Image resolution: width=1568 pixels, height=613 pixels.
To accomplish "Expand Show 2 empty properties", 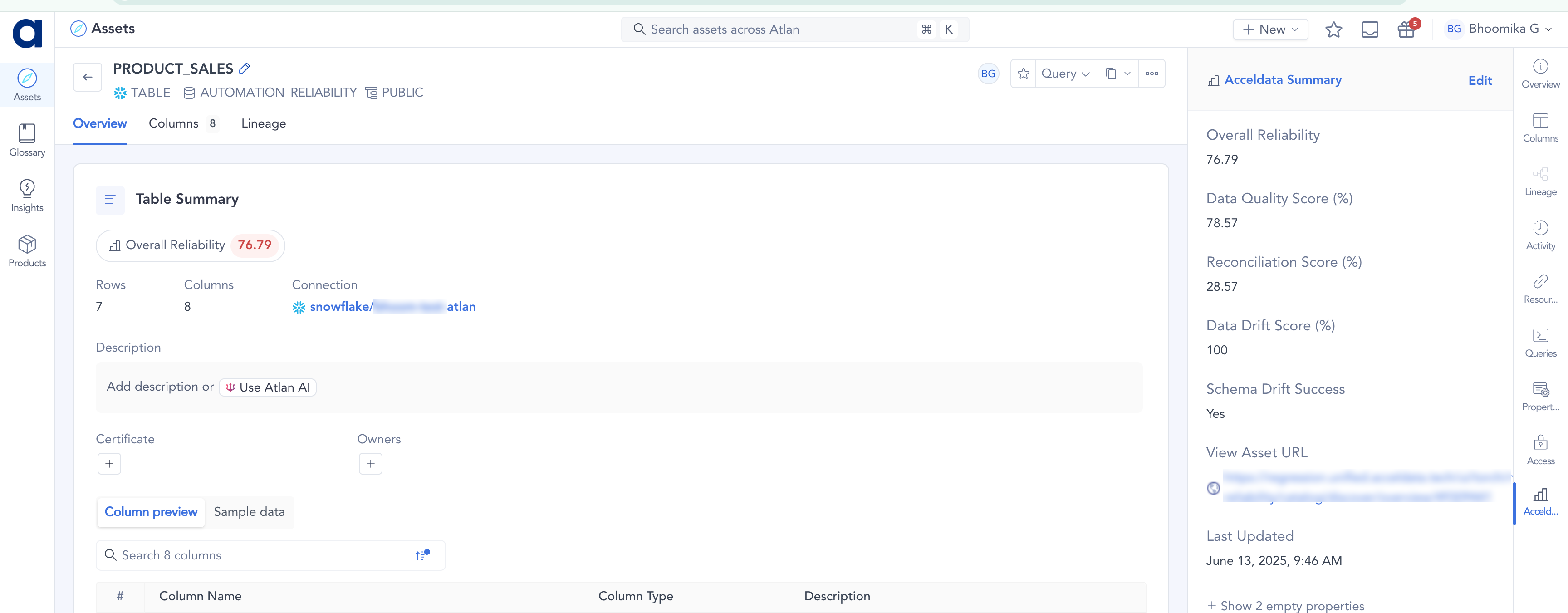I will [1285, 605].
